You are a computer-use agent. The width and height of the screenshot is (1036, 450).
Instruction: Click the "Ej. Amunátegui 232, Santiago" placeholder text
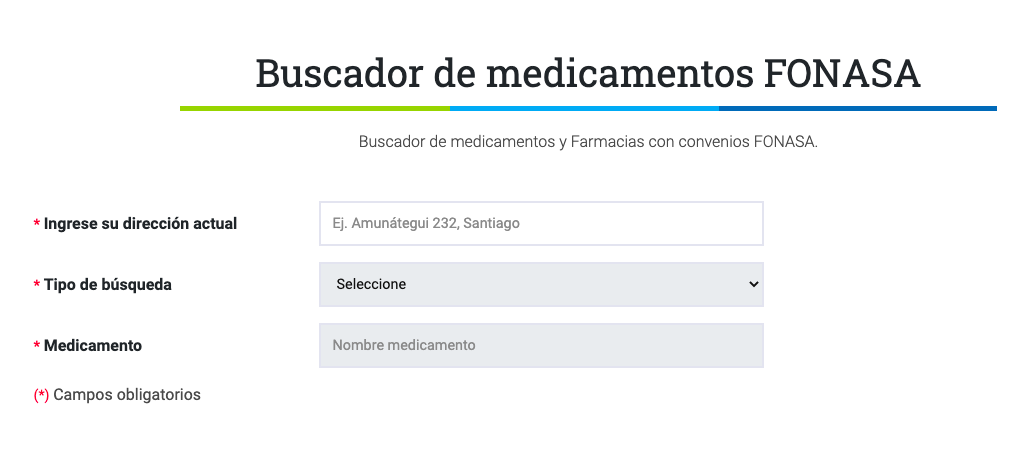(x=426, y=224)
